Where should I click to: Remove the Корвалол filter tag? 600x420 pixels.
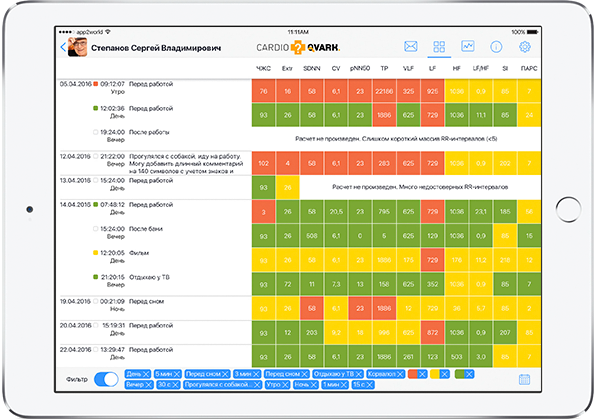[x=399, y=374]
